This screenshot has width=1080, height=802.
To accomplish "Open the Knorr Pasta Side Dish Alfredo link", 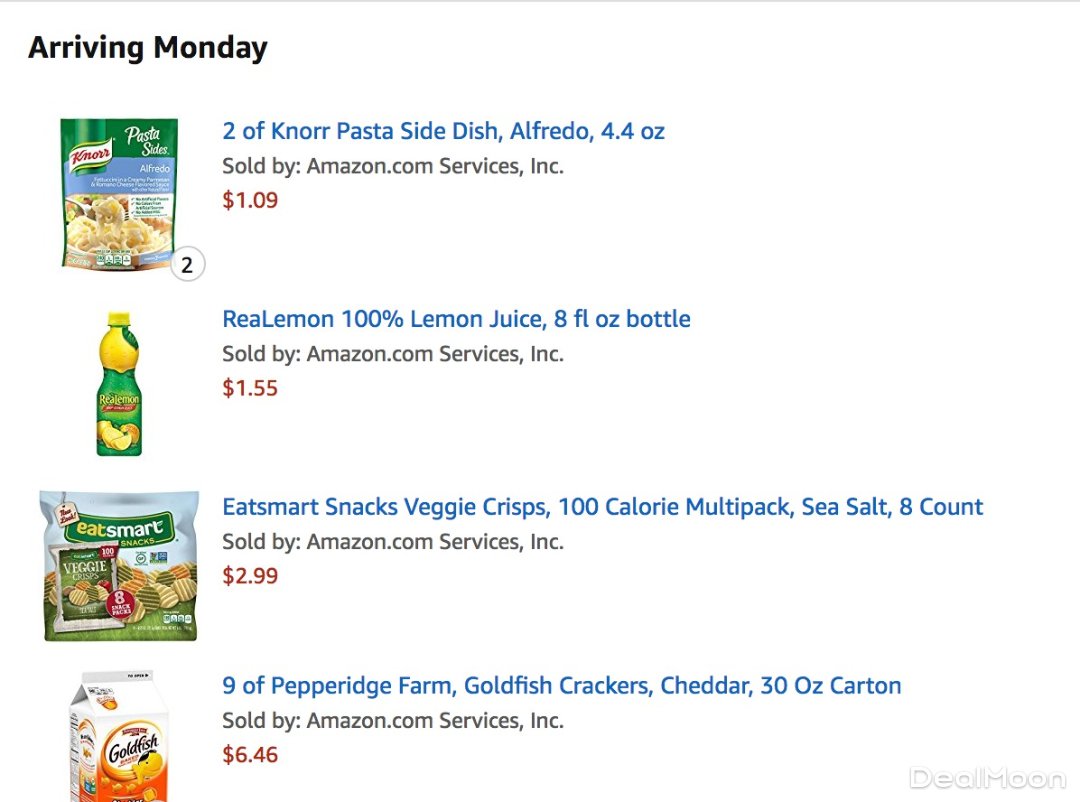I will click(x=443, y=131).
